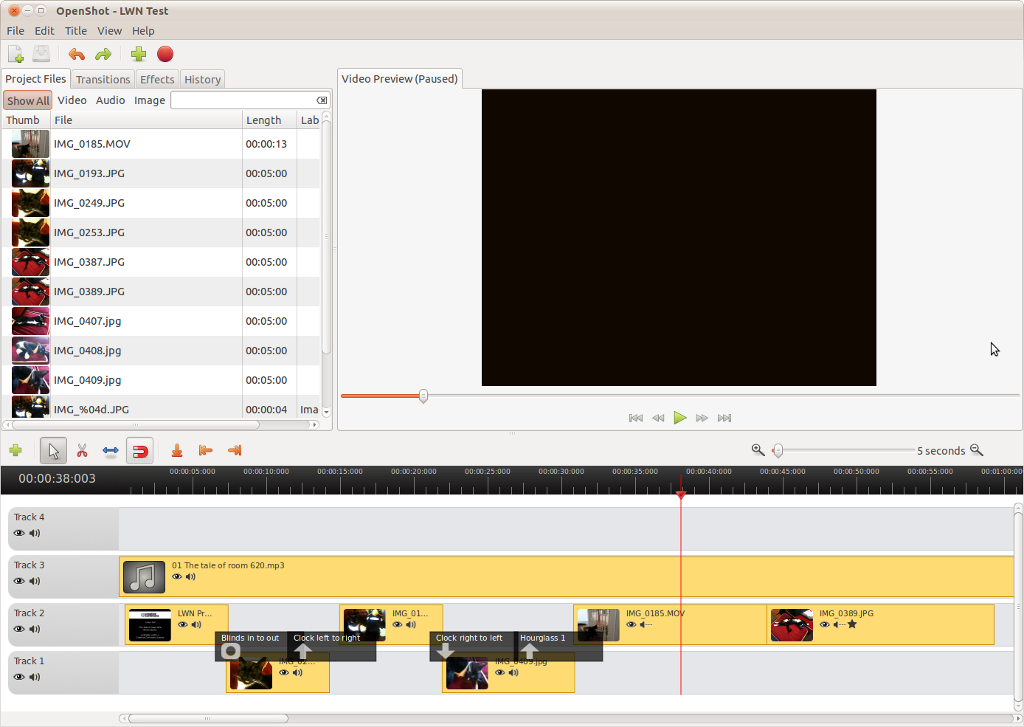
Task: Click the red Export Video button
Action: (x=165, y=54)
